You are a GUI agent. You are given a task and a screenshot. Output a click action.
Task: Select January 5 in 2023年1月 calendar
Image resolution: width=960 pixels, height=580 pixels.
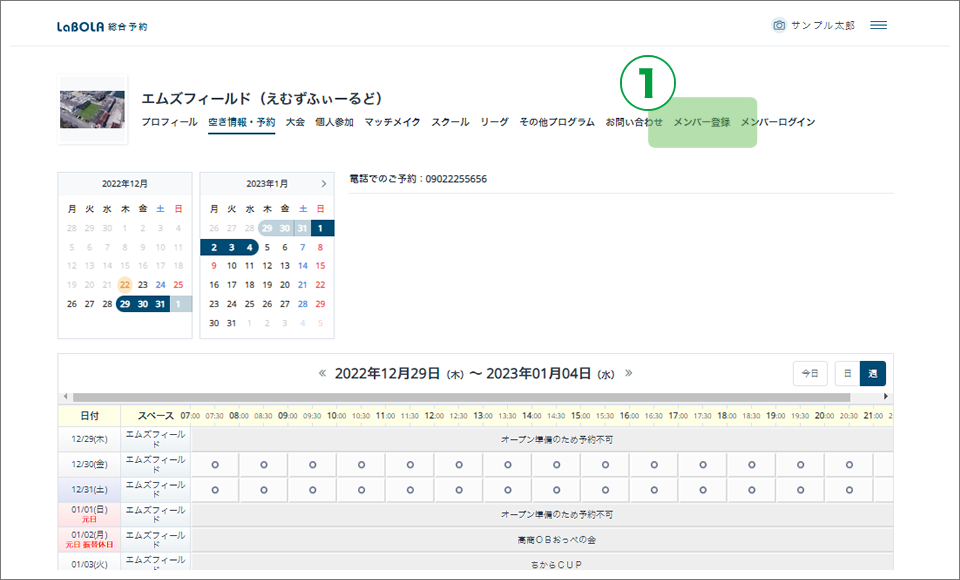coord(267,247)
